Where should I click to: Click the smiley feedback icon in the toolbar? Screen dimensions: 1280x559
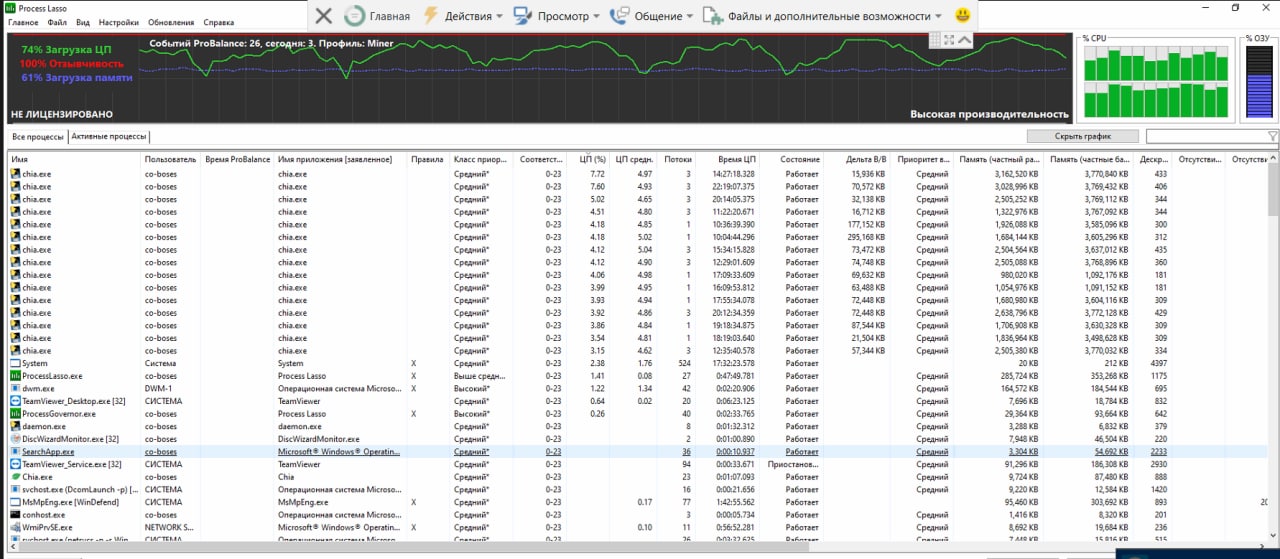(962, 15)
